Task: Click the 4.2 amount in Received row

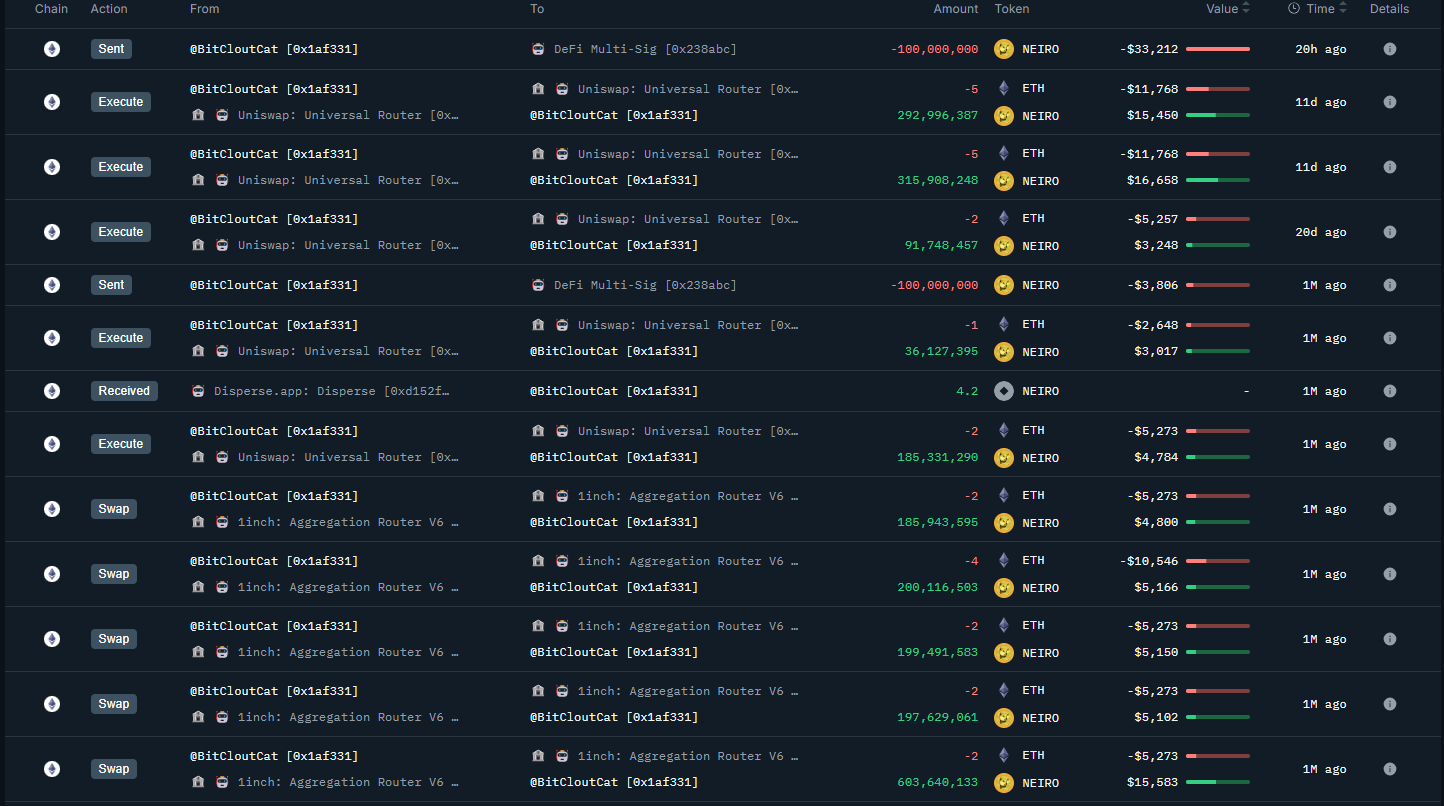Action: point(967,391)
